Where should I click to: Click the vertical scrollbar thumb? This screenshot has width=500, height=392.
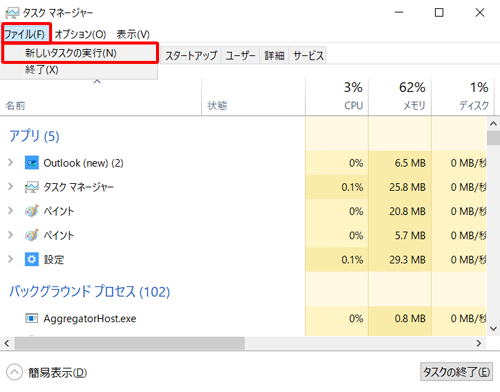pos(493,138)
